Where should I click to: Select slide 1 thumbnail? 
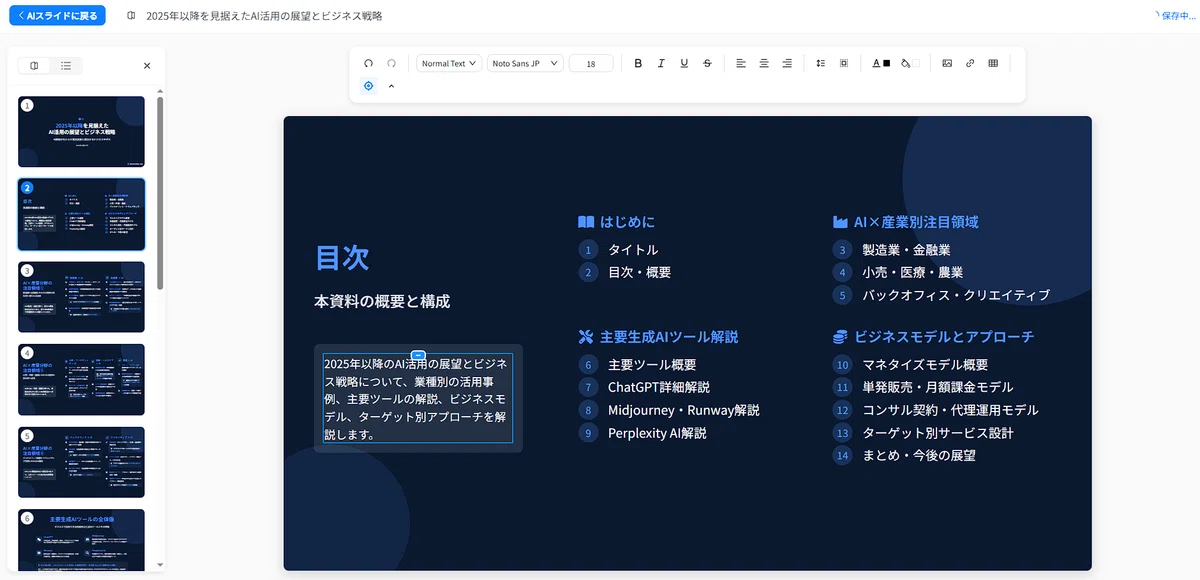point(81,131)
